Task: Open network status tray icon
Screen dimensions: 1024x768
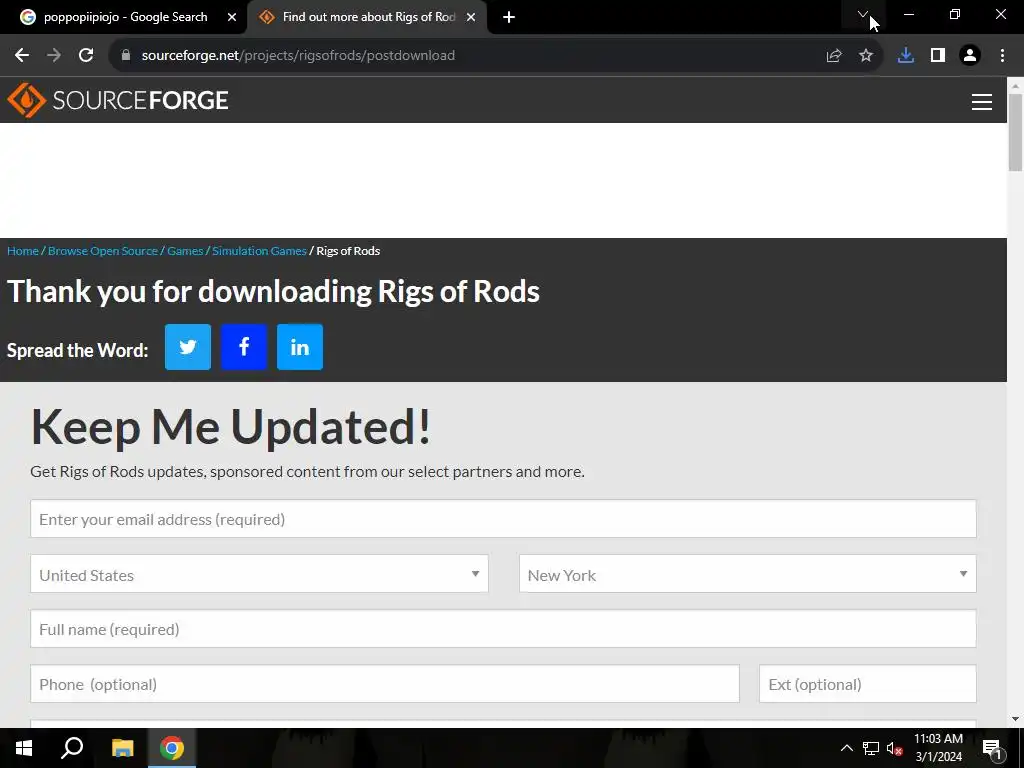Action: (x=871, y=748)
